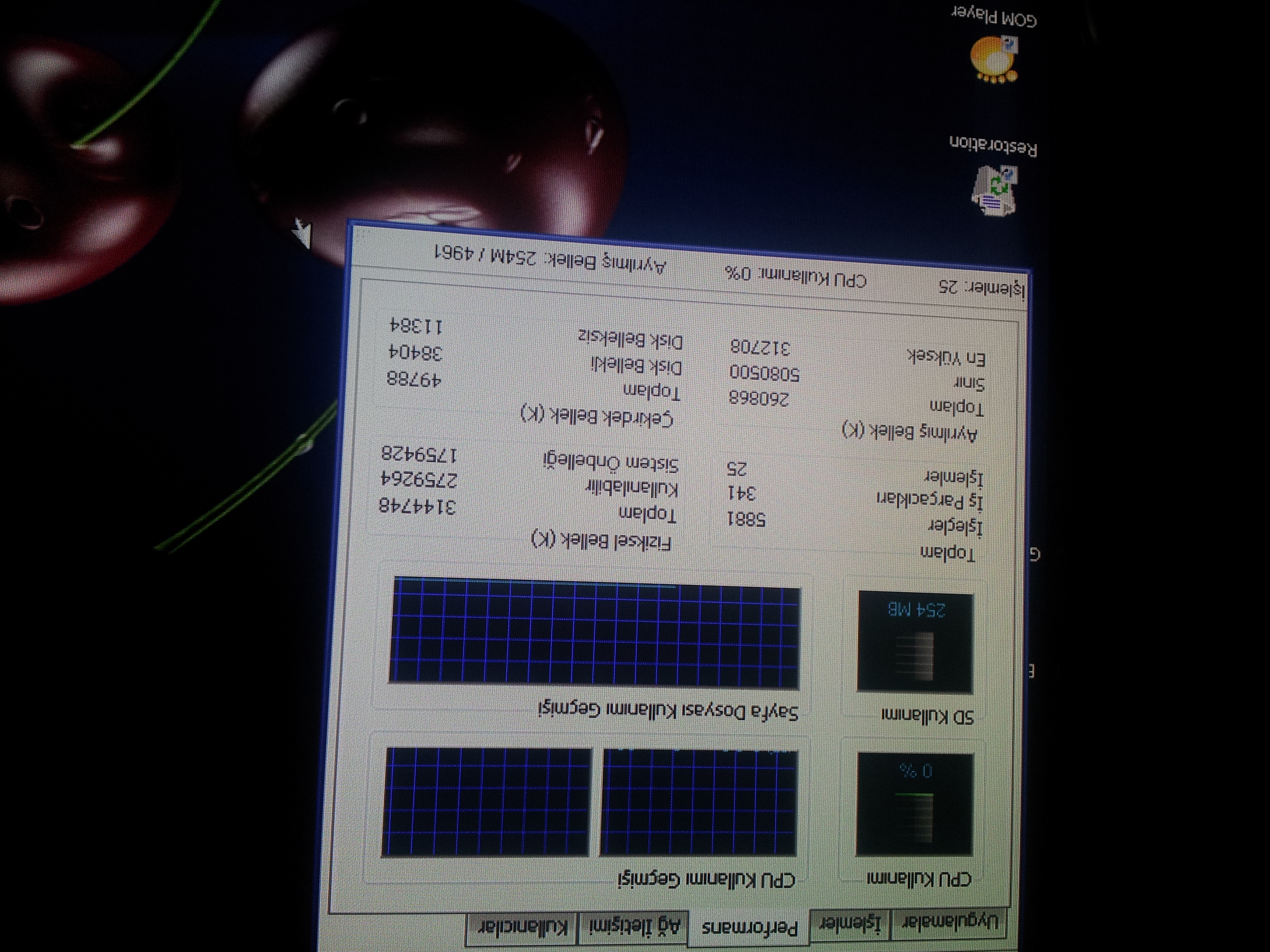Click the CPU history graph nearest the gauge
This screenshot has width=1270, height=952.
pyautogui.click(x=698, y=802)
